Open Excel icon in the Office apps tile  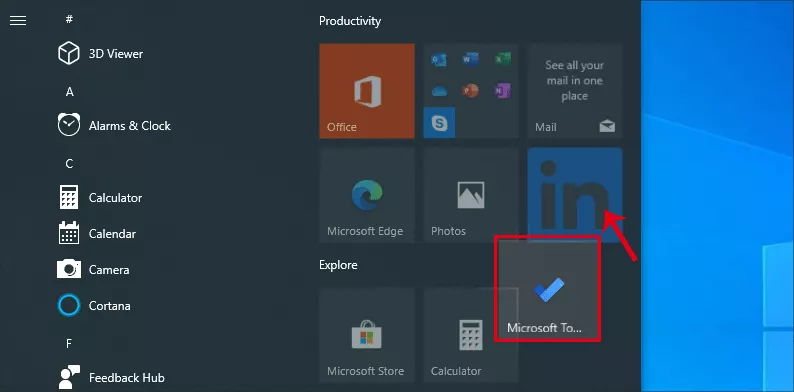pyautogui.click(x=503, y=60)
